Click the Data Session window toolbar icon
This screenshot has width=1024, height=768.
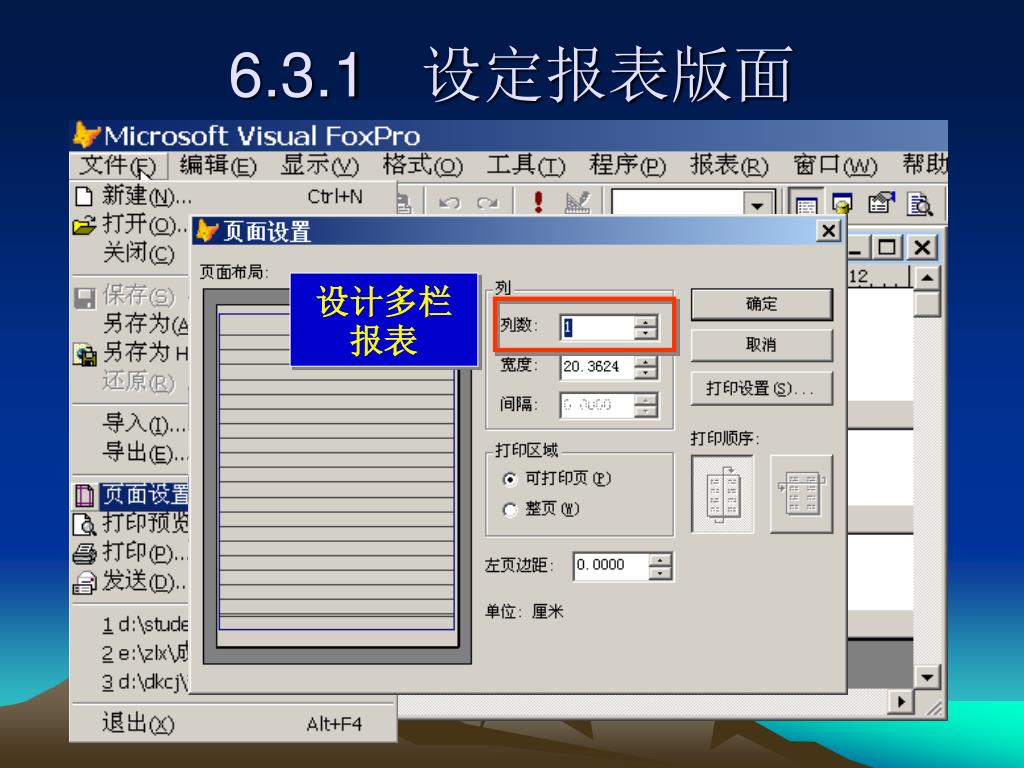point(842,205)
